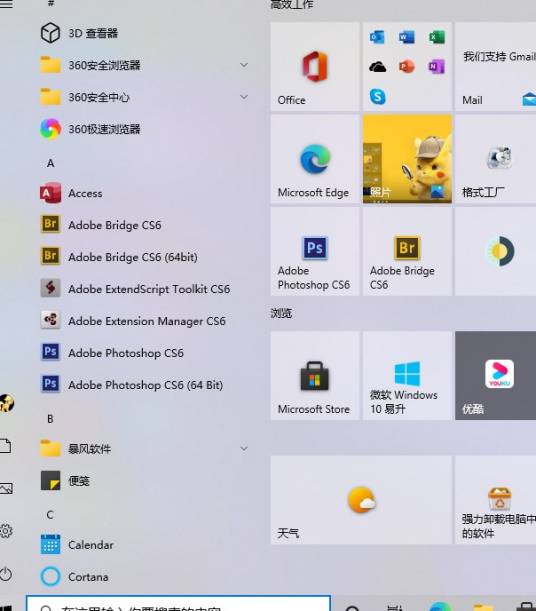
Task: Click the half-sun icon tile
Action: (x=495, y=251)
